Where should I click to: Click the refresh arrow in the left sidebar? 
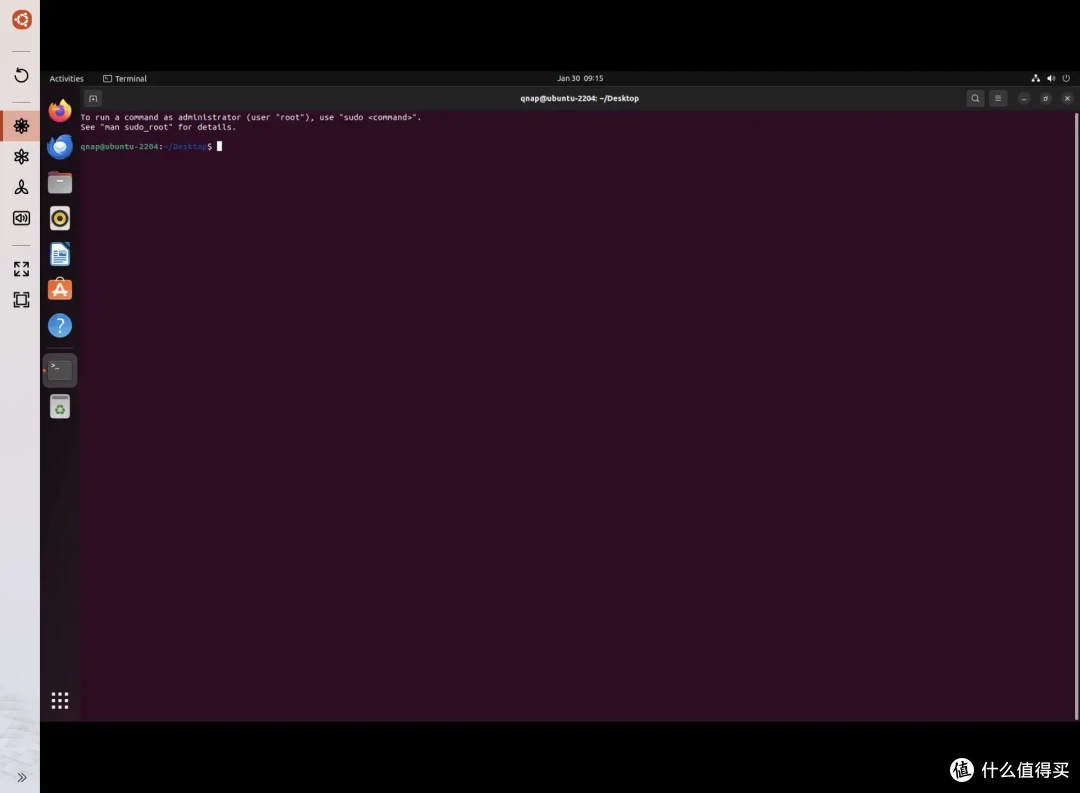[x=20, y=74]
